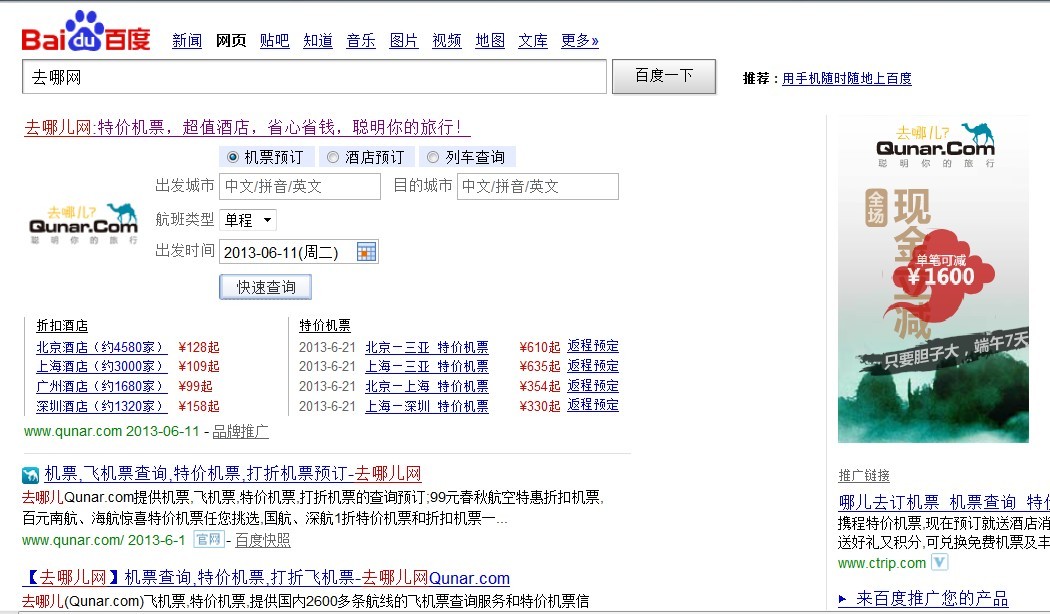Open the Qunar 现金减 ¥1600 banner ad
Image resolution: width=1050 pixels, height=614 pixels.
point(933,279)
